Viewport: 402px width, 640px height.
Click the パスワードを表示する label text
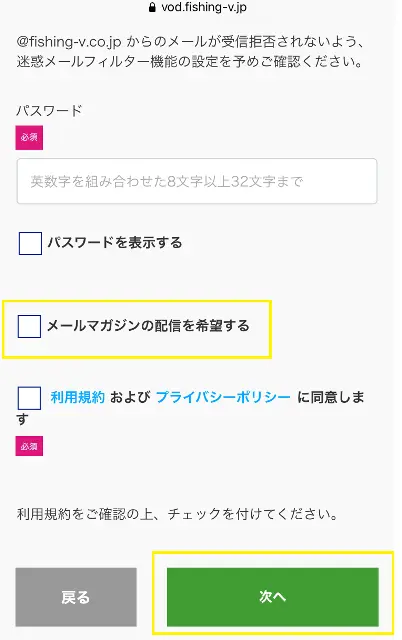tap(115, 243)
